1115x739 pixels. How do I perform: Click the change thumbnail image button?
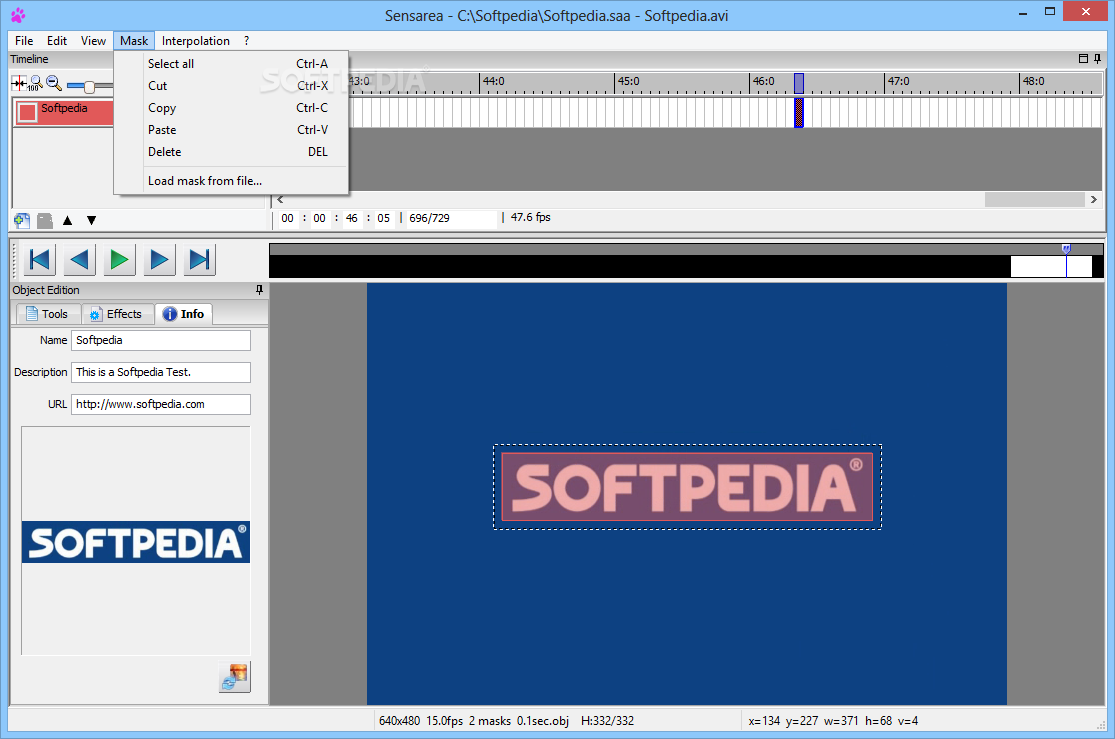pyautogui.click(x=235, y=676)
